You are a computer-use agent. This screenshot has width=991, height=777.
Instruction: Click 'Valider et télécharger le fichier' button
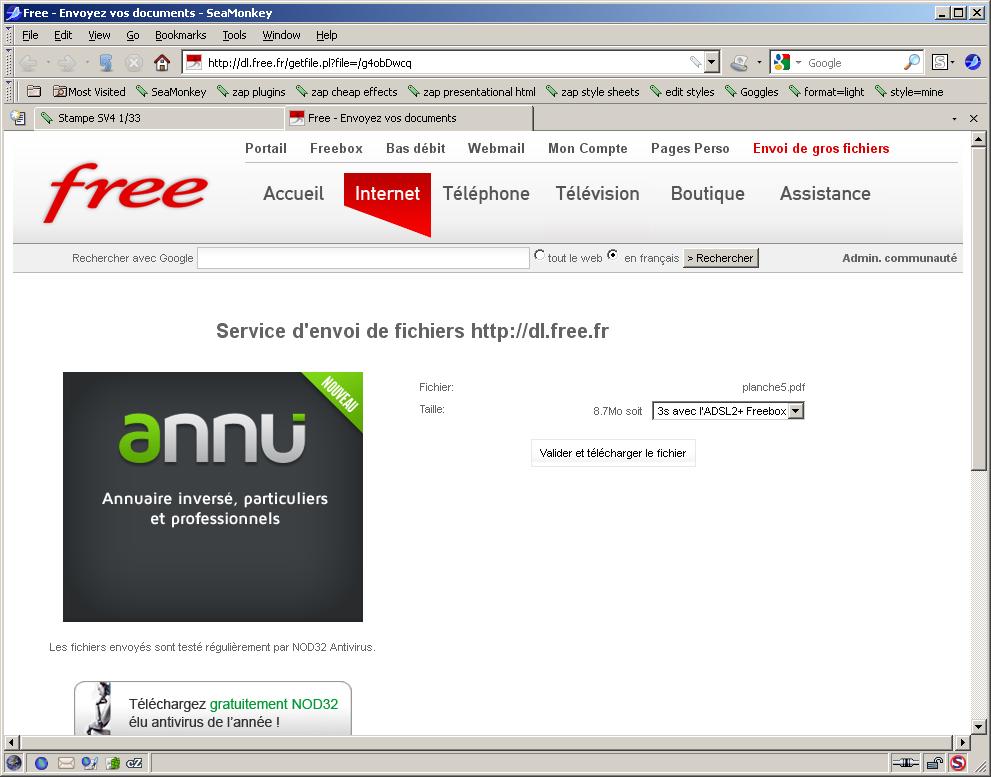click(612, 453)
